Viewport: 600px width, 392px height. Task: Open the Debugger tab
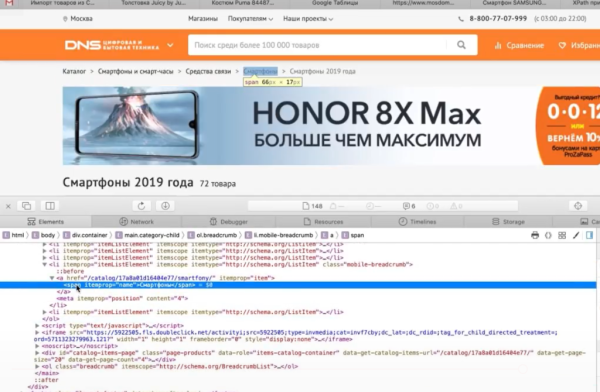(228, 222)
